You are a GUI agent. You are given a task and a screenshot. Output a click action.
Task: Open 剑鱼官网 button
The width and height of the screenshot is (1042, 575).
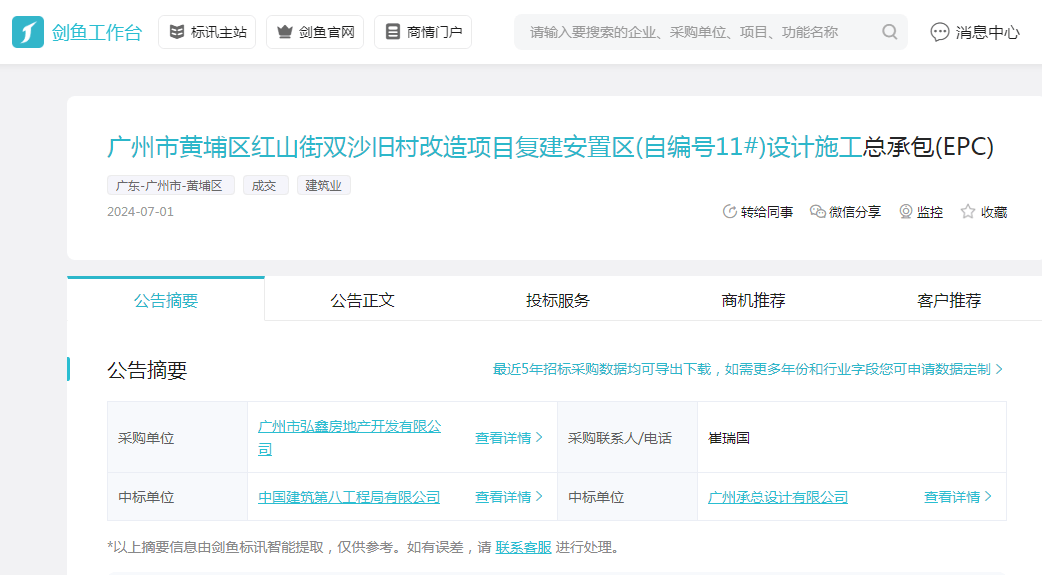tap(315, 32)
